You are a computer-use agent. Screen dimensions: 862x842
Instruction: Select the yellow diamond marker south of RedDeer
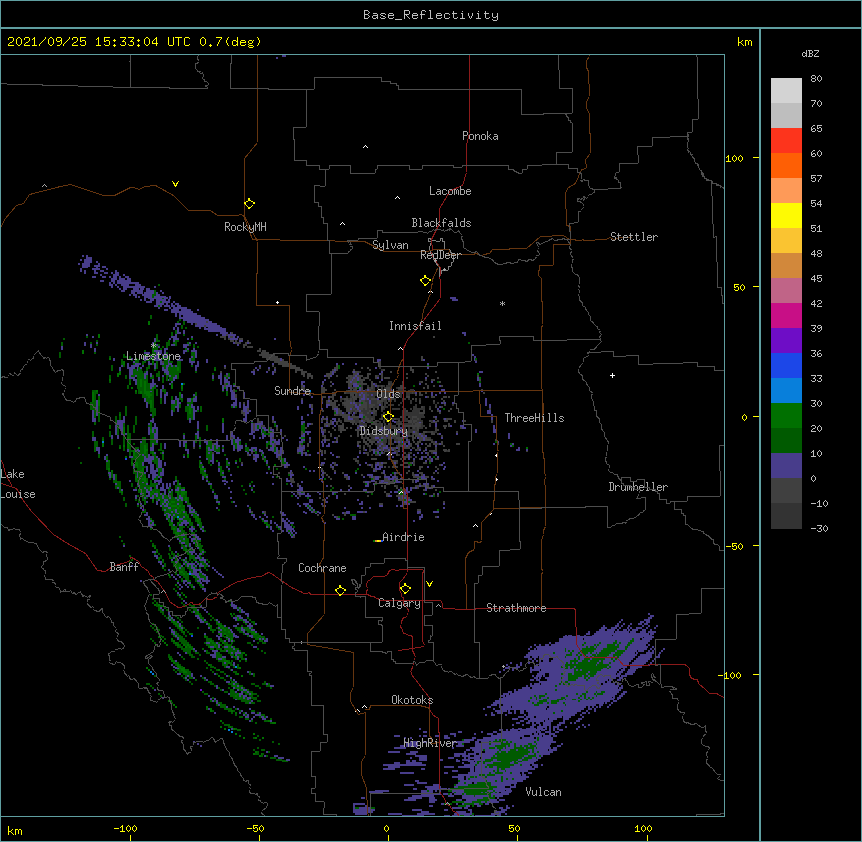(x=426, y=281)
